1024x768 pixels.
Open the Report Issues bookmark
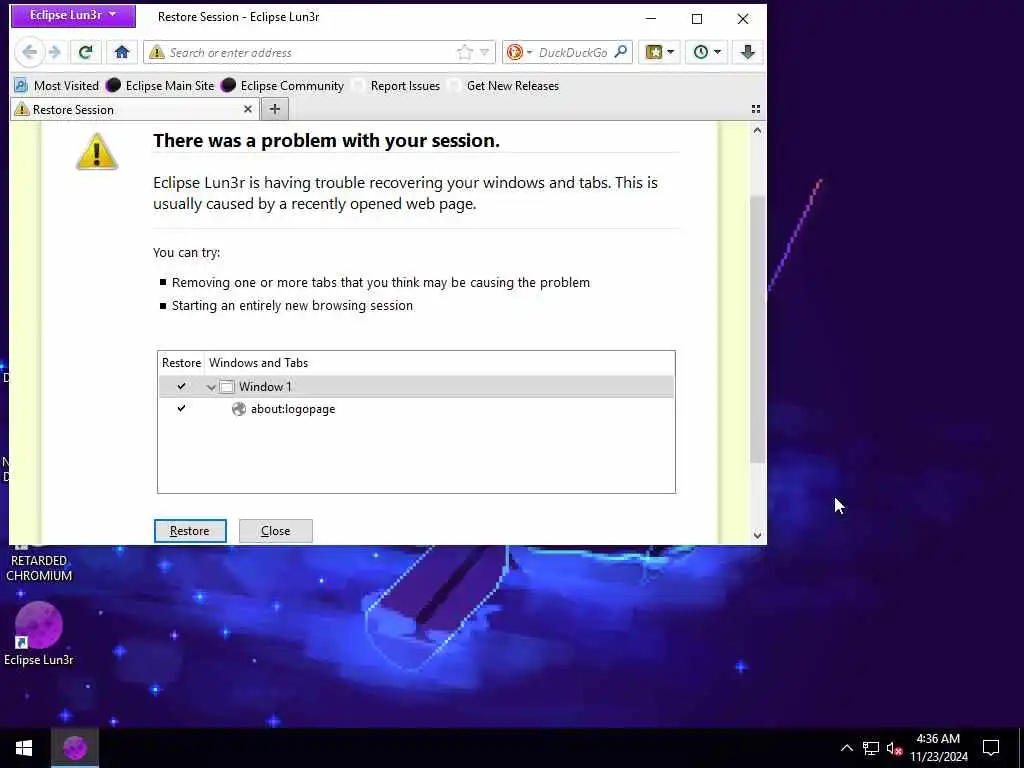(x=396, y=86)
